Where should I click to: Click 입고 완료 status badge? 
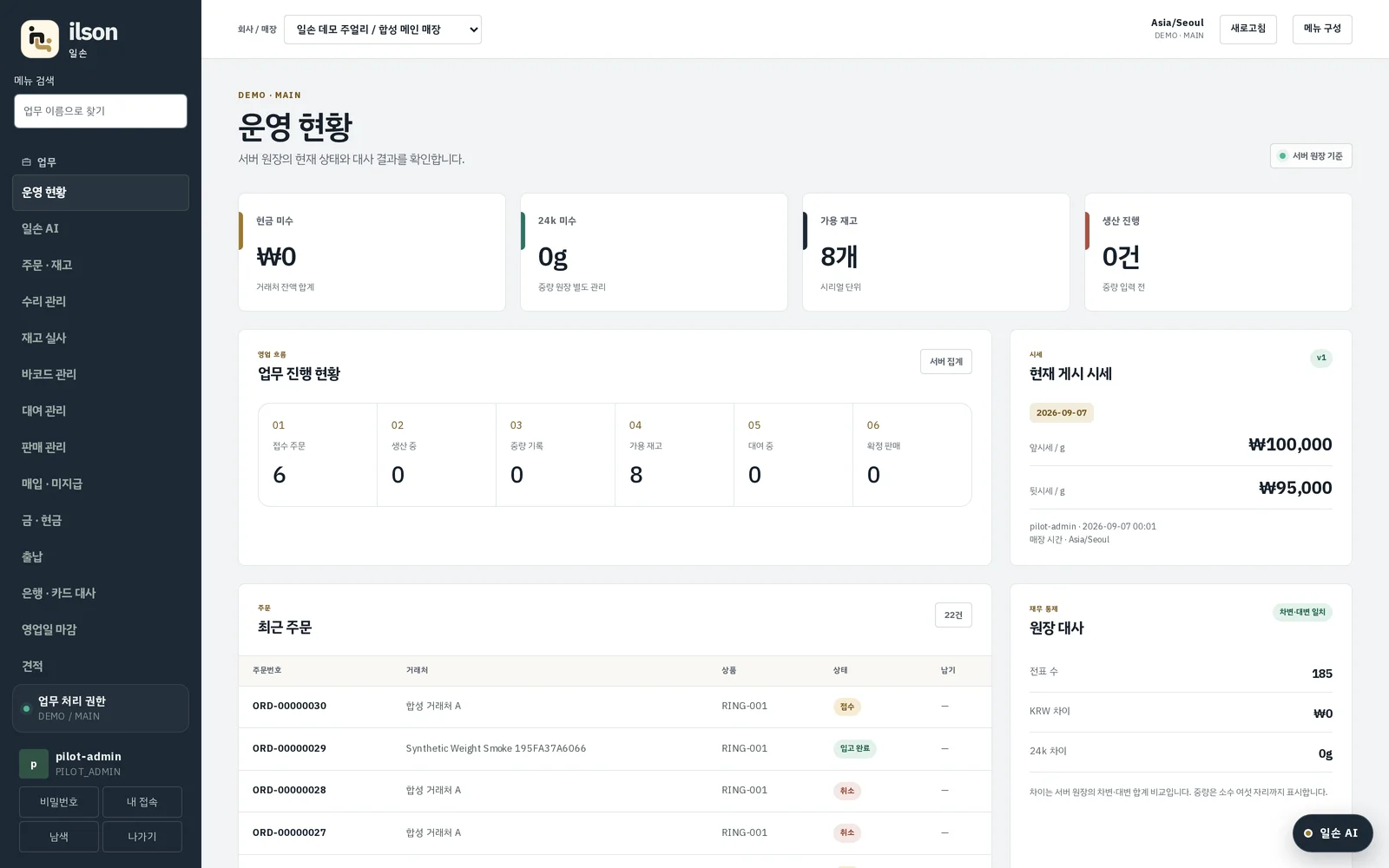(x=855, y=749)
